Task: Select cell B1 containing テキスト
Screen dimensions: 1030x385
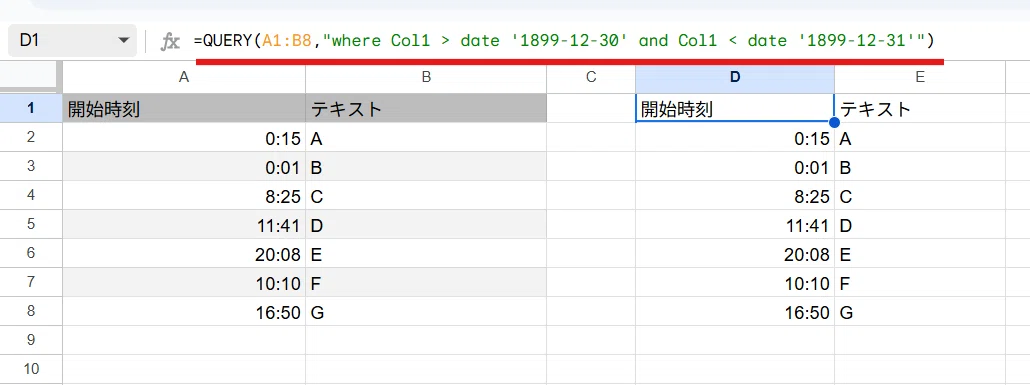Action: 426,108
